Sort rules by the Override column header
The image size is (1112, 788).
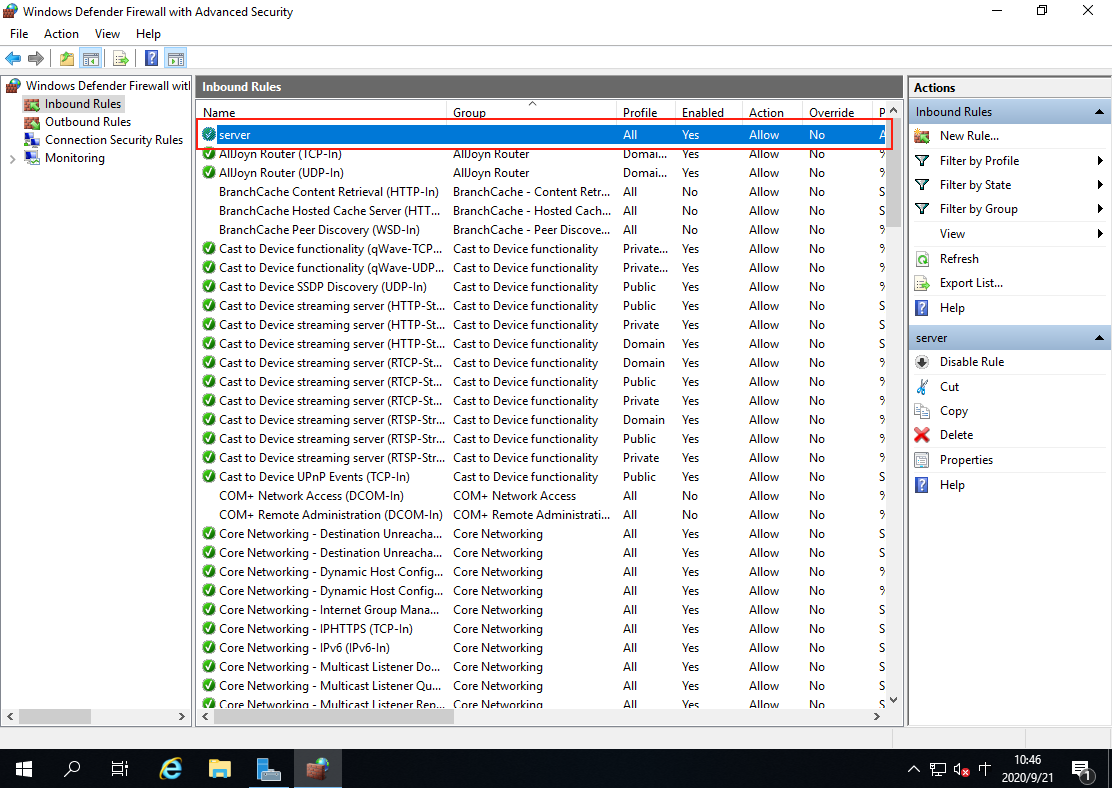pos(838,112)
